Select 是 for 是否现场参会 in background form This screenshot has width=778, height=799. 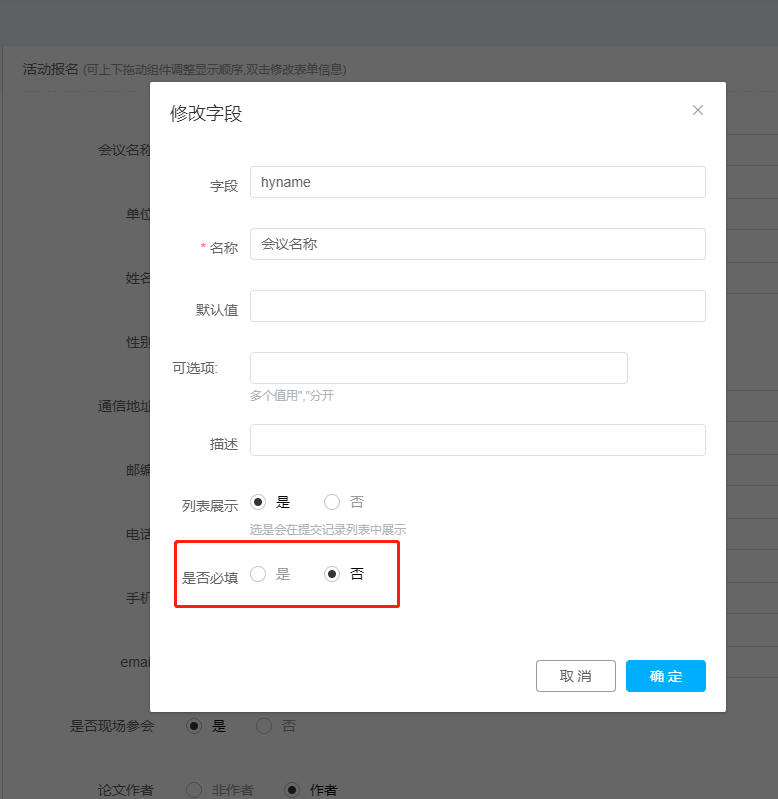194,726
